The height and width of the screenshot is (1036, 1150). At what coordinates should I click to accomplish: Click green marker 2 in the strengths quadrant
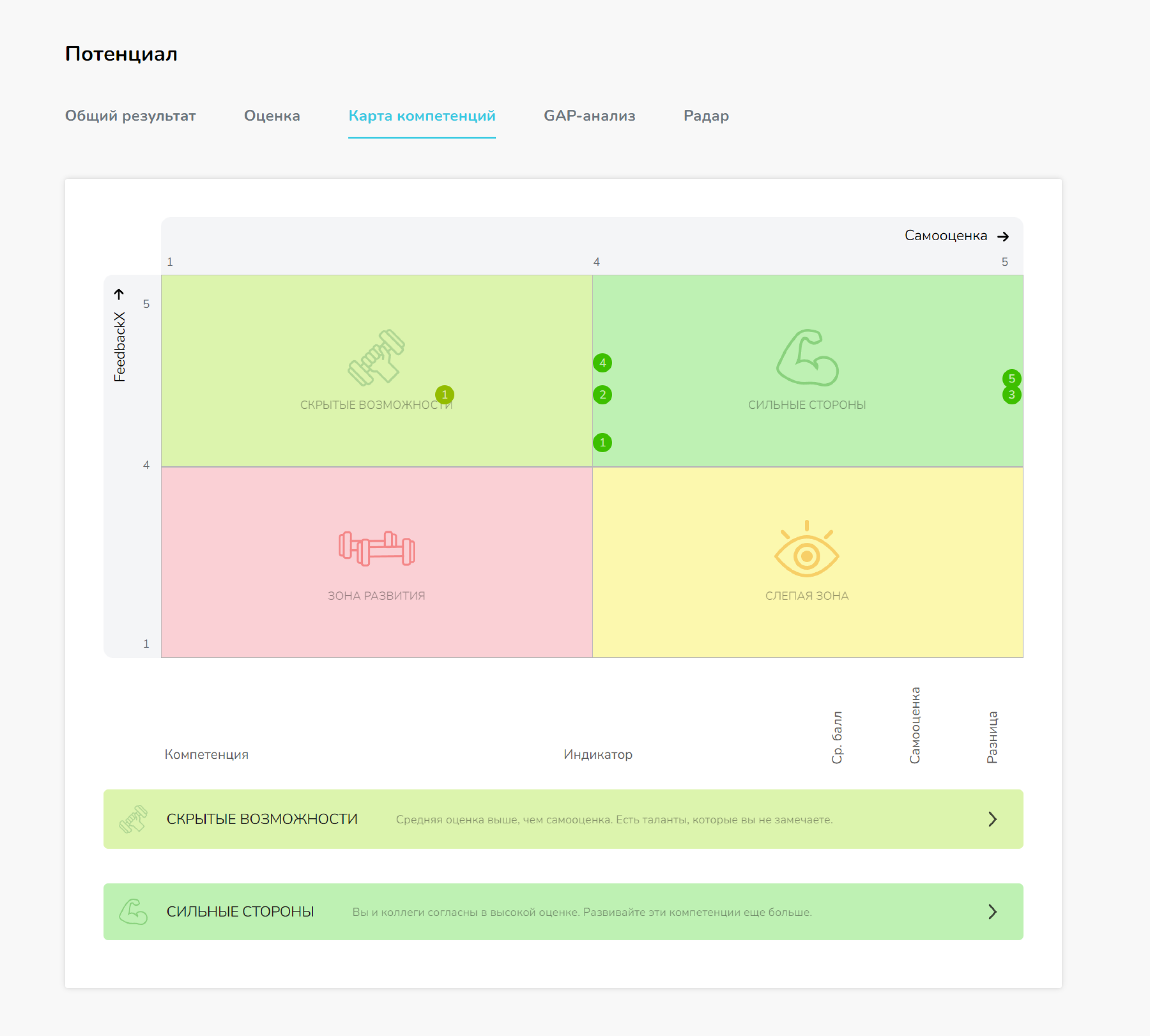602,394
